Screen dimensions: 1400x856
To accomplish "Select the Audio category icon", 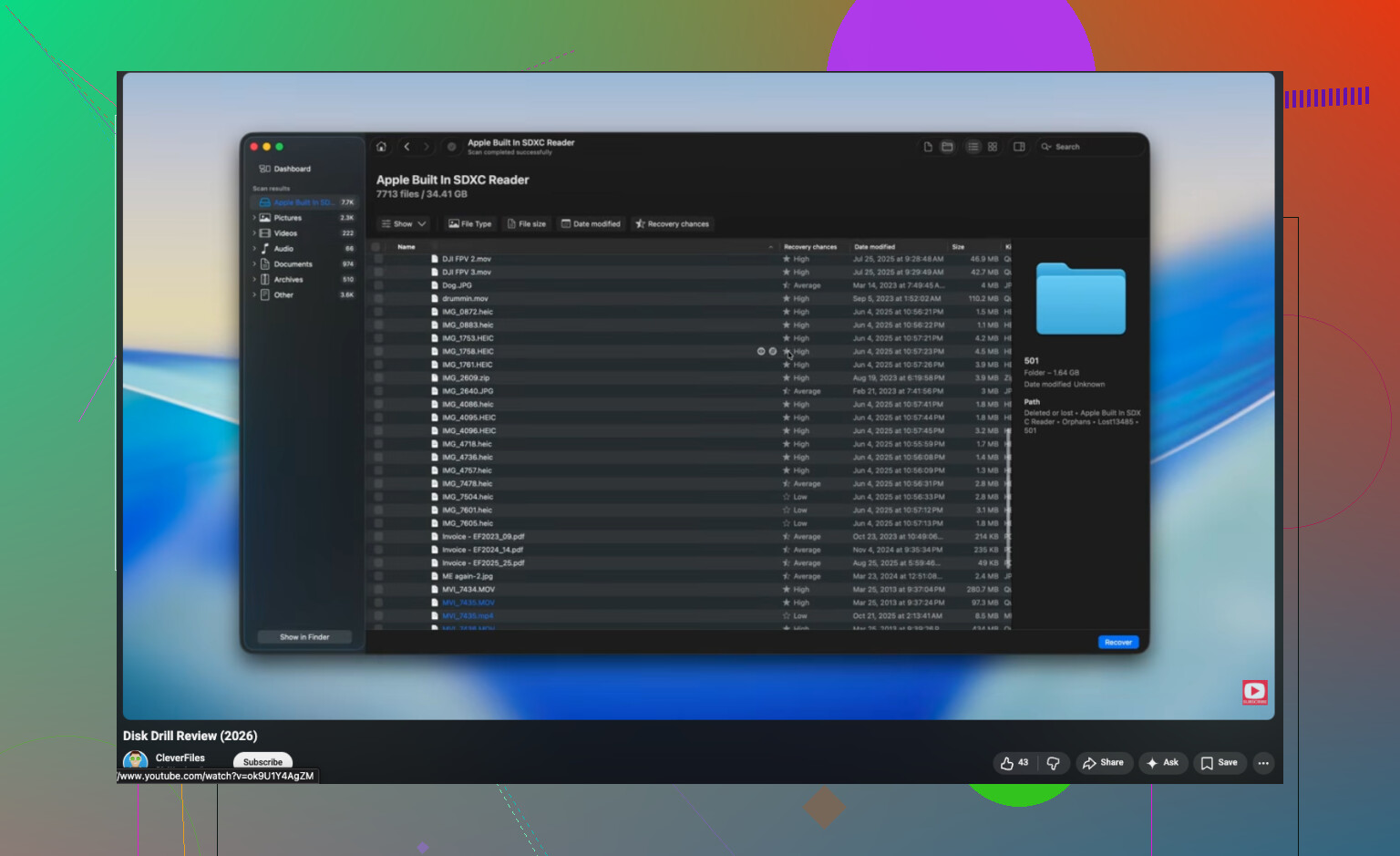I will [x=264, y=249].
